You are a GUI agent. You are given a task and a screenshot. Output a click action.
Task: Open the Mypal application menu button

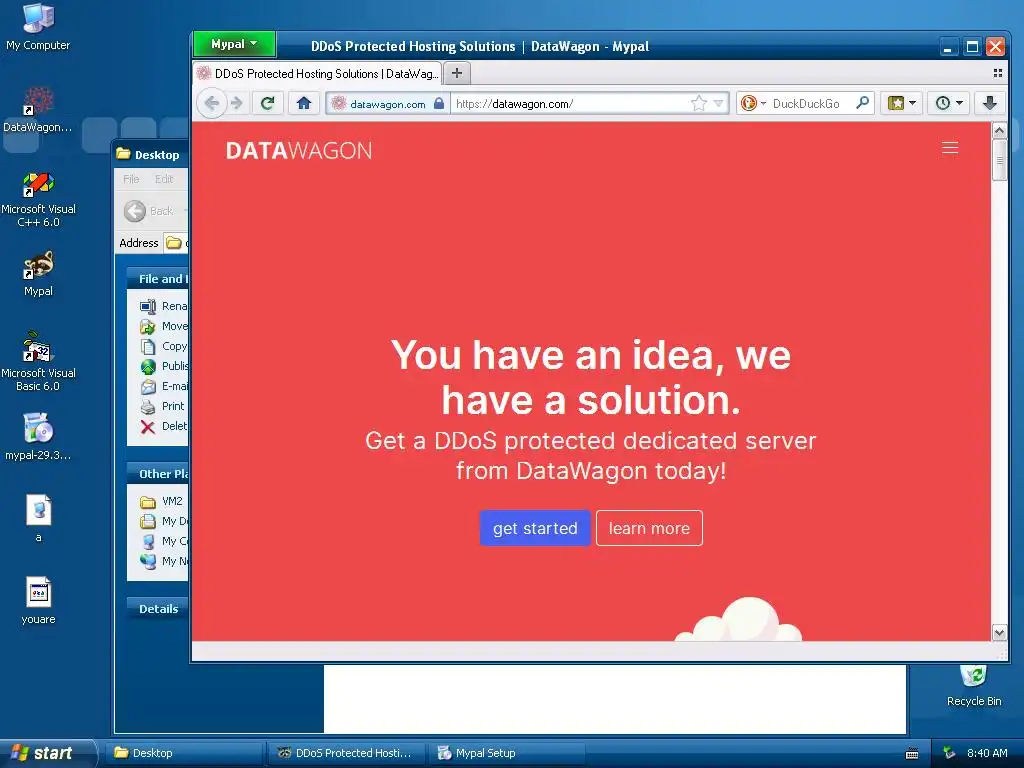click(x=234, y=44)
